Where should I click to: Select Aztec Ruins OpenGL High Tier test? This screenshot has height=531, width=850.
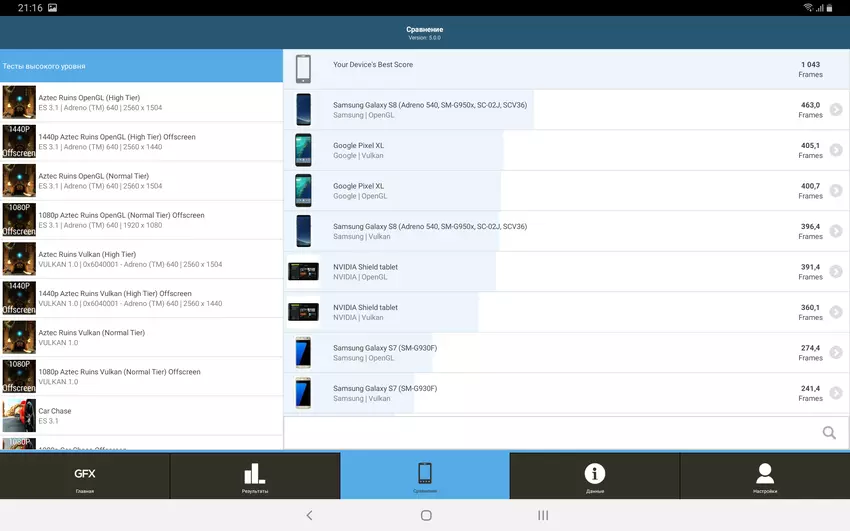(142, 102)
